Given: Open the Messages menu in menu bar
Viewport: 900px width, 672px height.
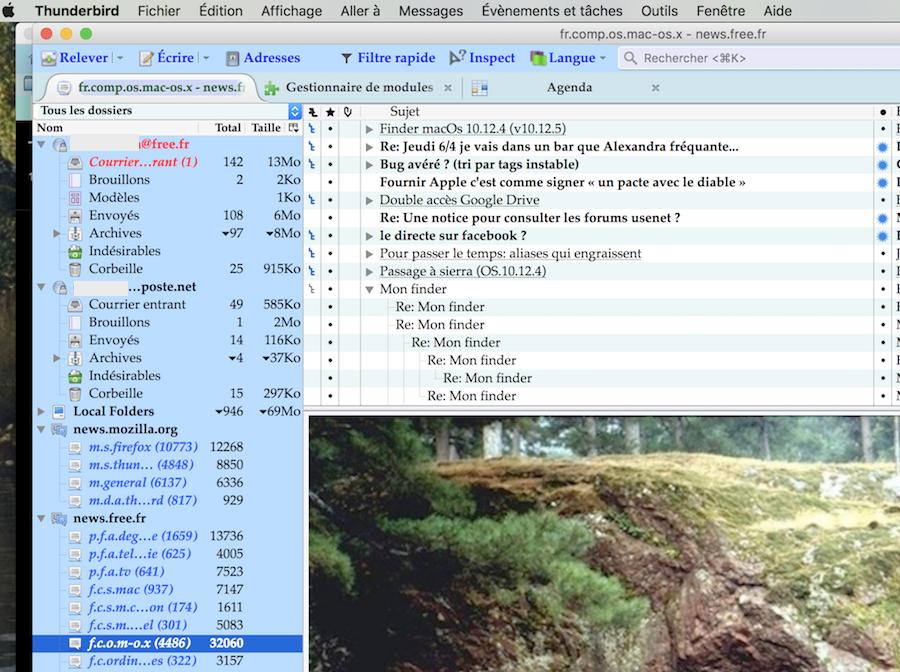Looking at the screenshot, I should coord(430,11).
